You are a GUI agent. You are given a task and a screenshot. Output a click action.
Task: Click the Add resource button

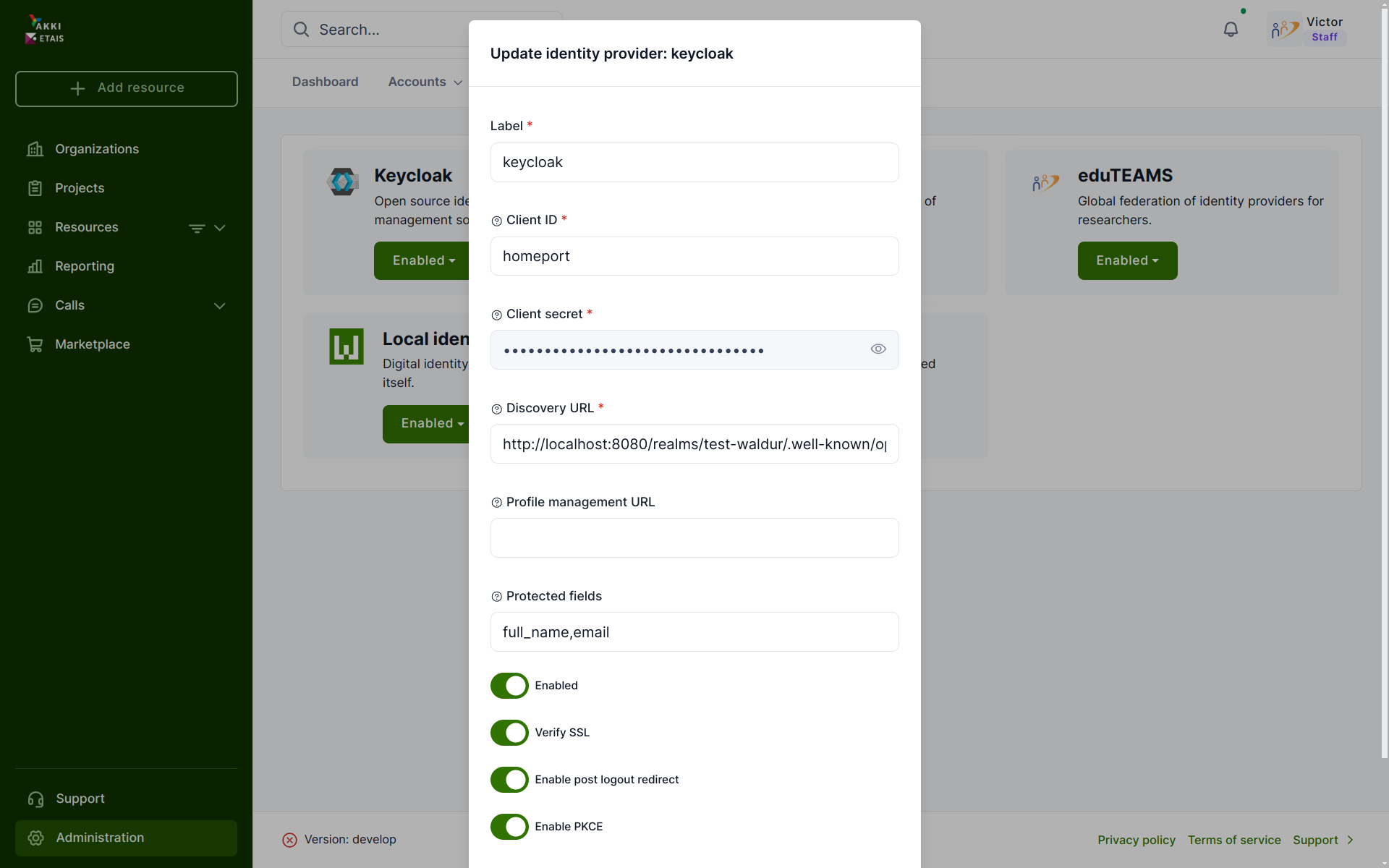point(127,88)
